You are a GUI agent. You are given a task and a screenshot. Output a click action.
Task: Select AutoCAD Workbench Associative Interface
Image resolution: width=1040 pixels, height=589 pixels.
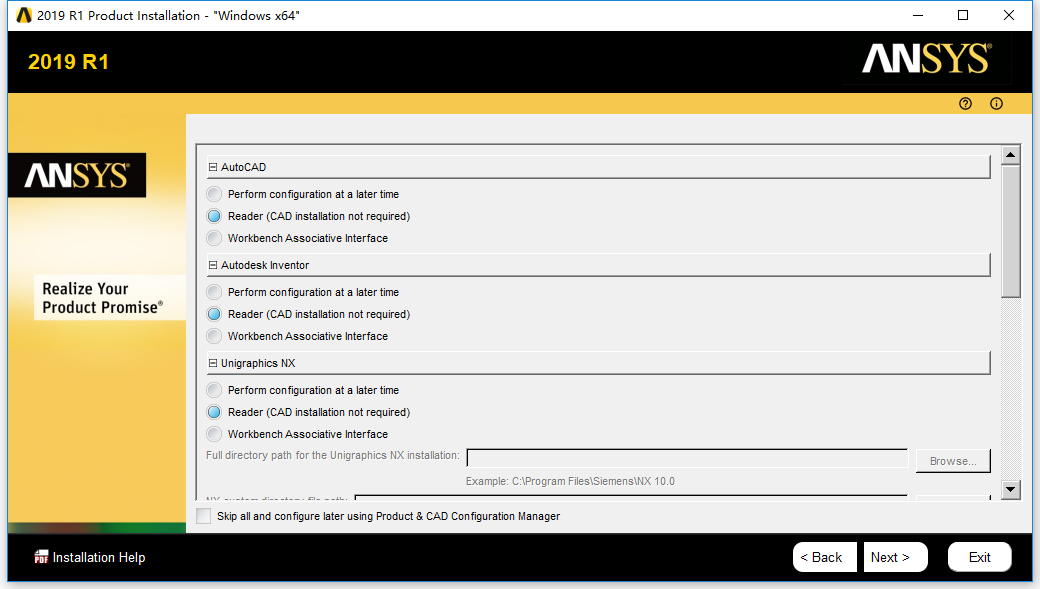pyautogui.click(x=214, y=237)
